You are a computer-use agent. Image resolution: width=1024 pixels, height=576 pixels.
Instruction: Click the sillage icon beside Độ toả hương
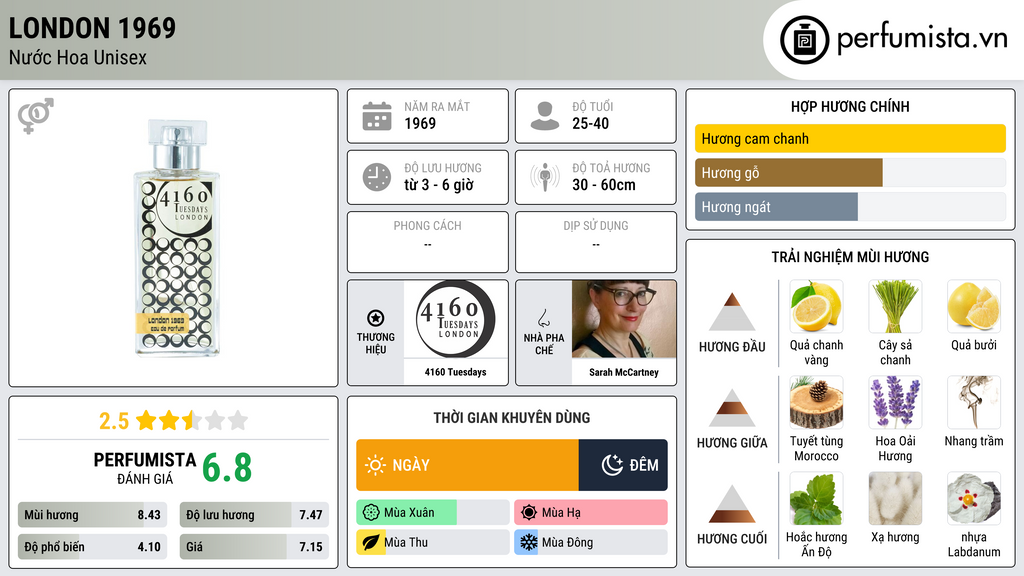click(545, 177)
